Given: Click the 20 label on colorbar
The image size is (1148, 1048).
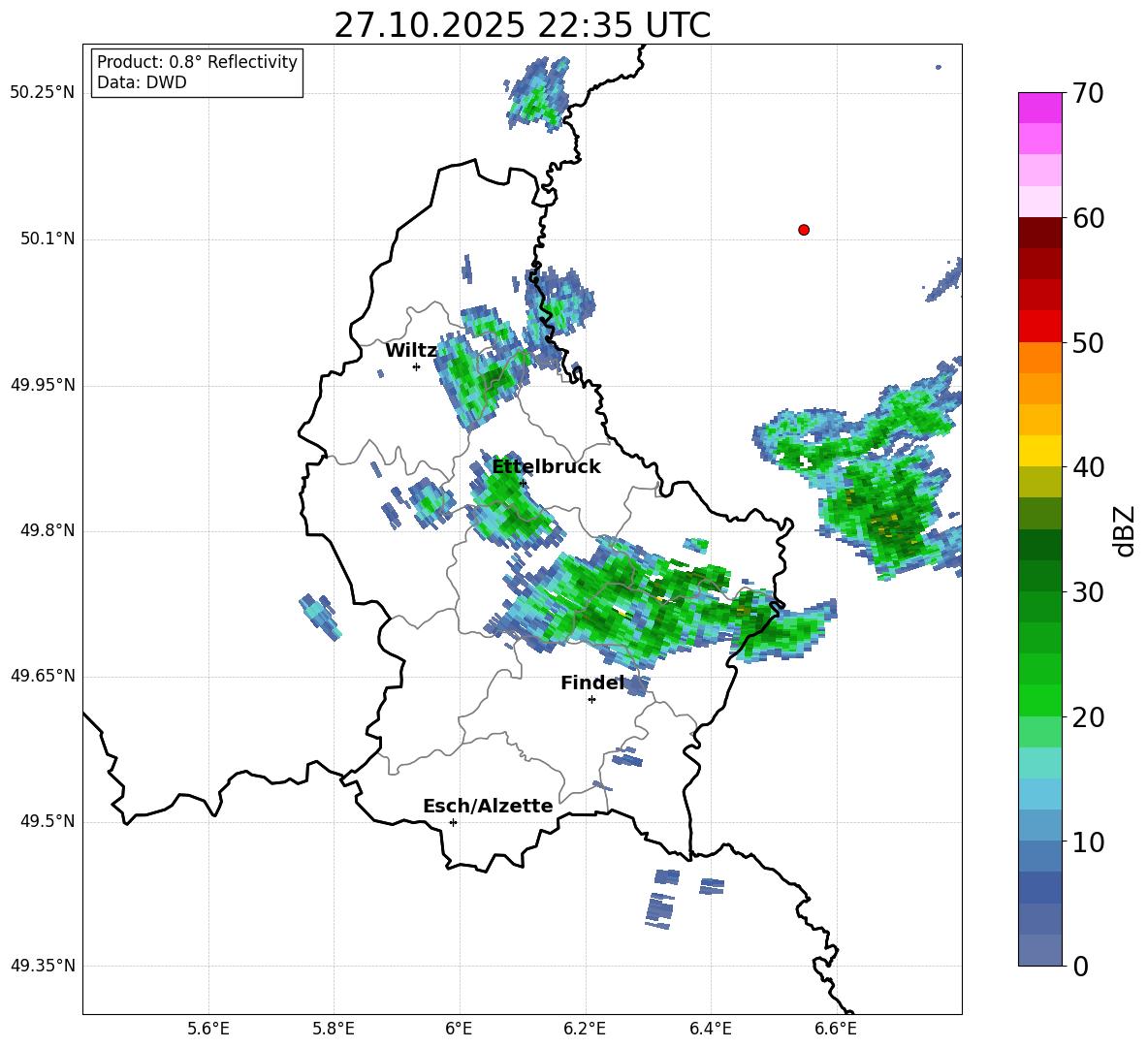Looking at the screenshot, I should point(1088,716).
